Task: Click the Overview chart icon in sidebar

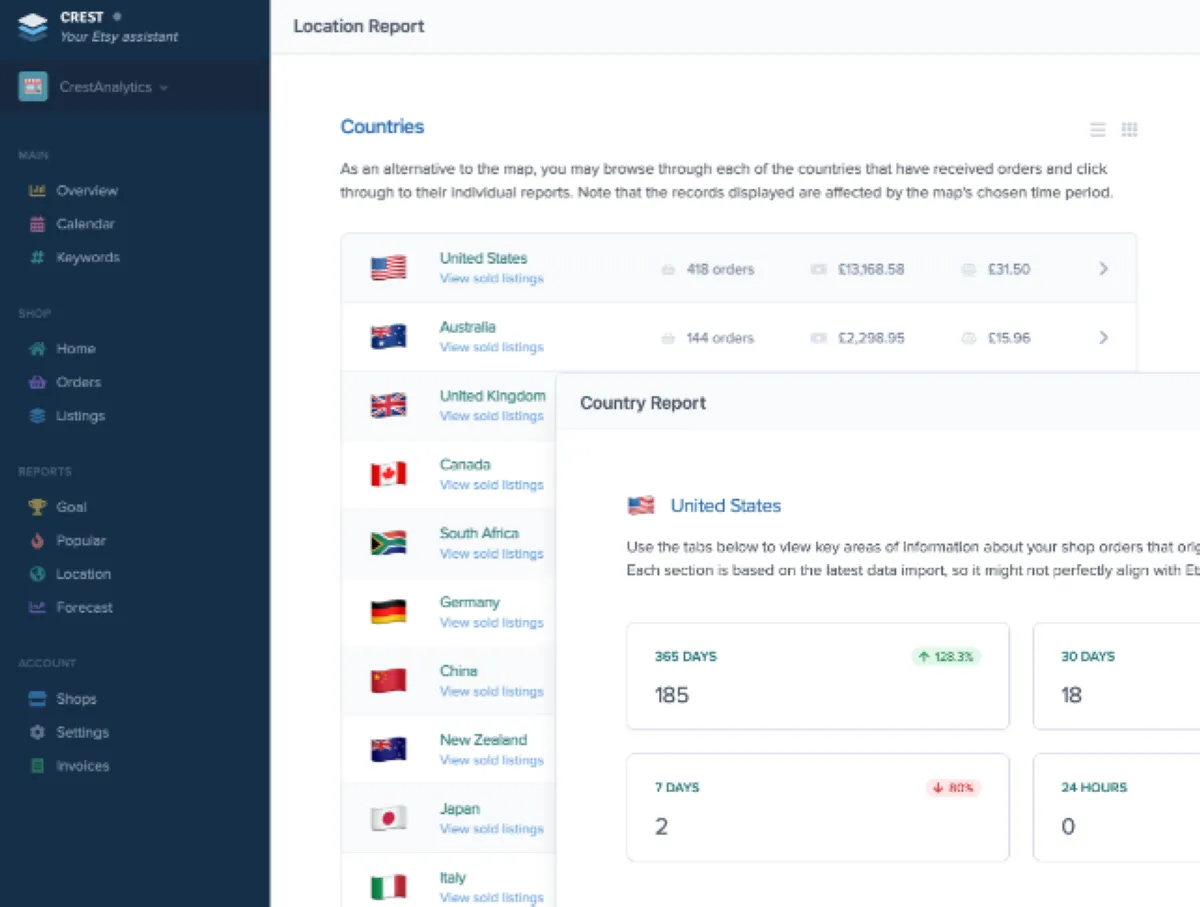Action: coord(38,190)
